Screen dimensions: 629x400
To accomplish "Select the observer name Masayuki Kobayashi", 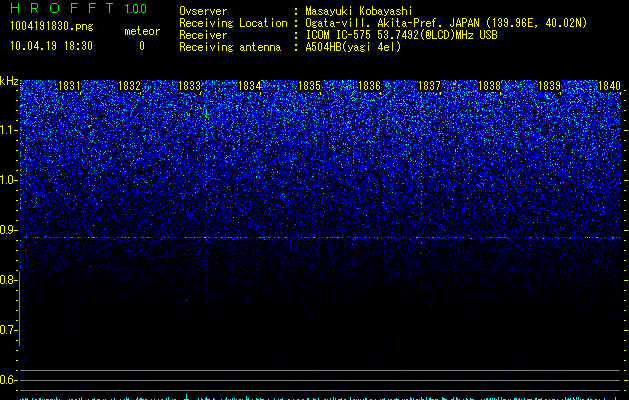I will pyautogui.click(x=359, y=11).
